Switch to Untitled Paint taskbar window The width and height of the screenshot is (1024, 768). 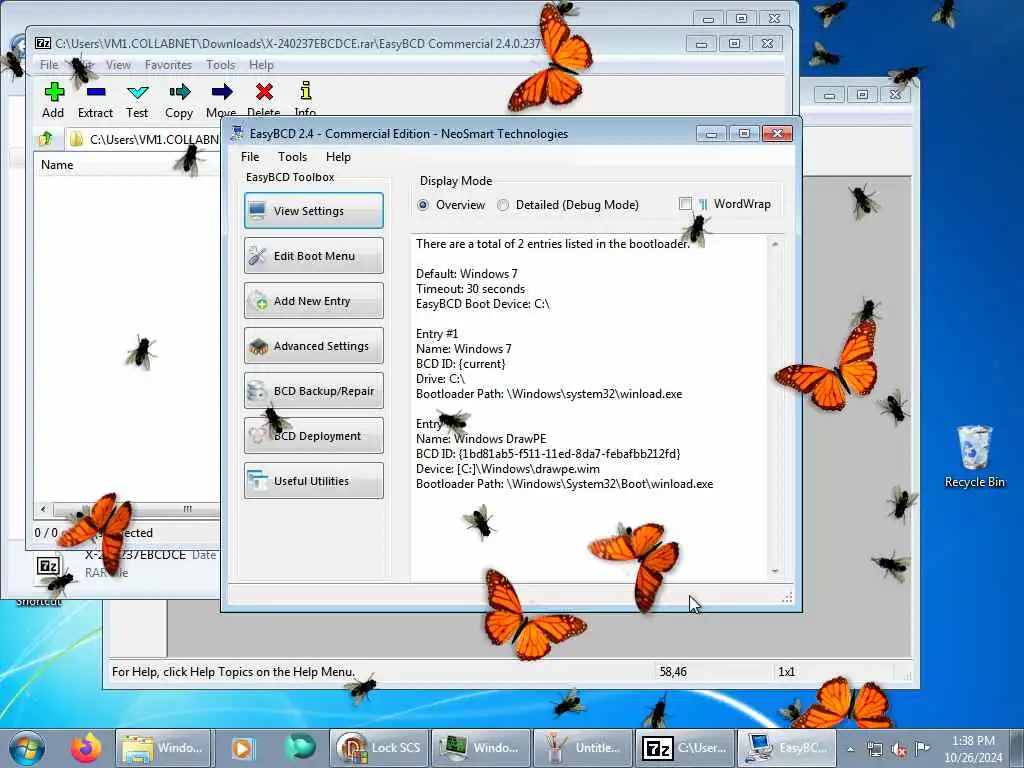pos(583,748)
